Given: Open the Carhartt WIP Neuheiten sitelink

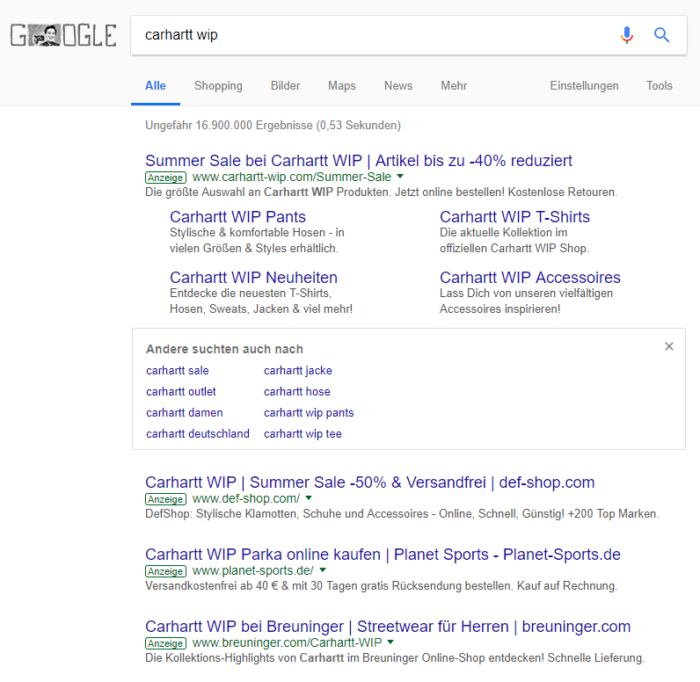Looking at the screenshot, I should [x=254, y=278].
